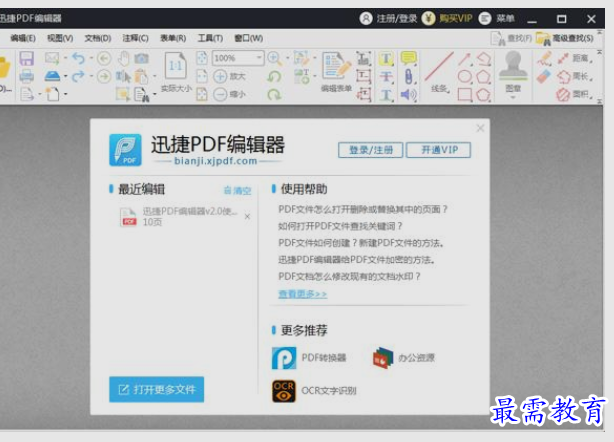Select the Underline Text tool
Viewport: 614px width, 442px height.
pos(386,94)
